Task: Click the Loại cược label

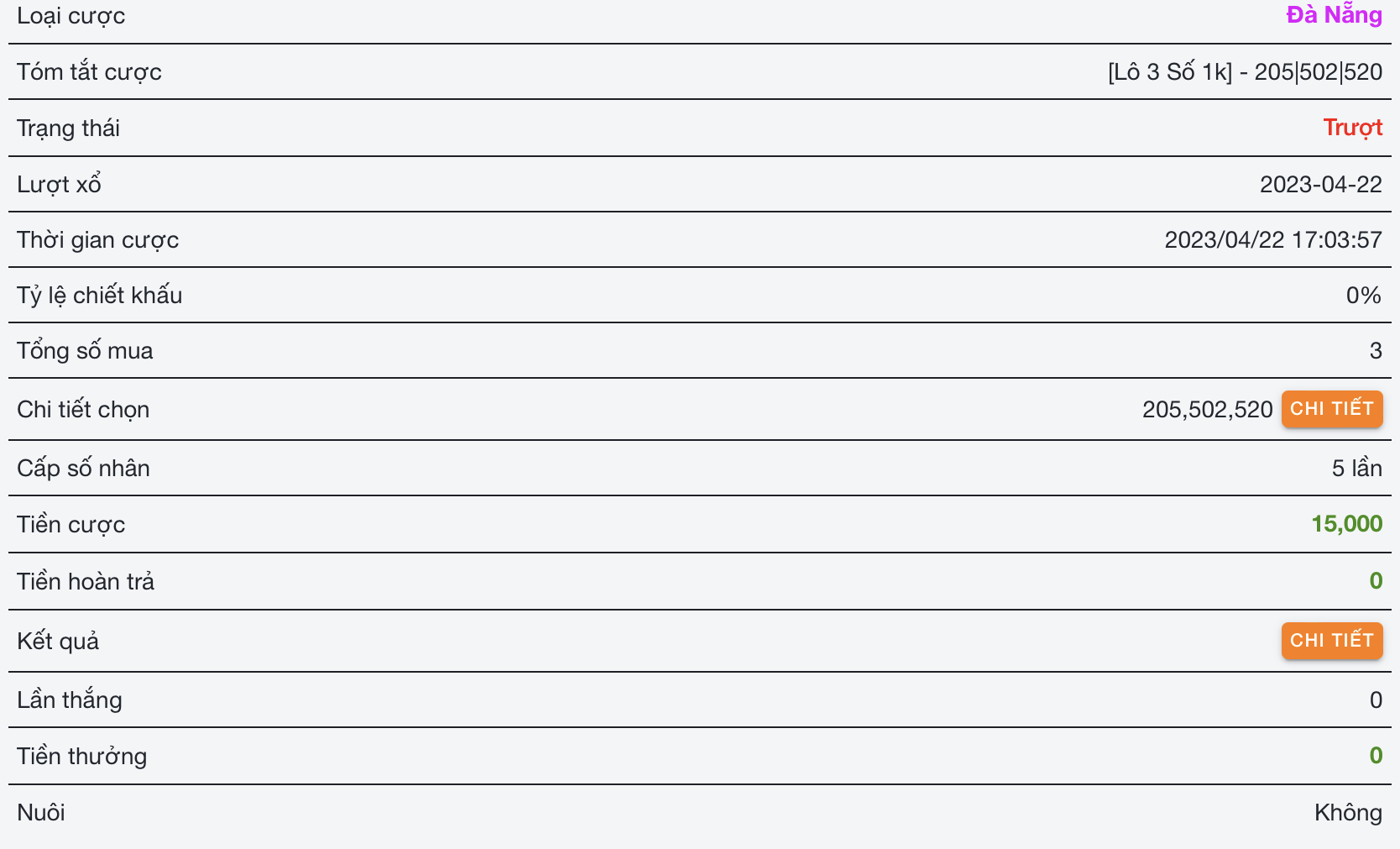Action: pyautogui.click(x=71, y=16)
